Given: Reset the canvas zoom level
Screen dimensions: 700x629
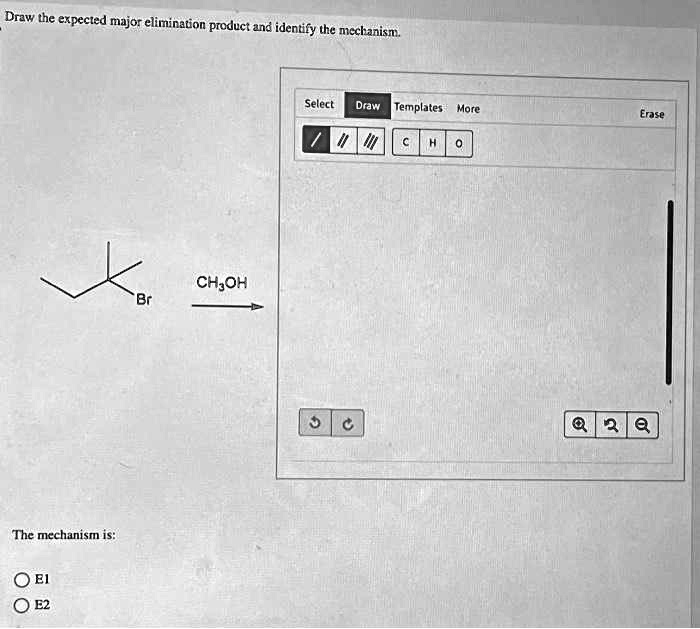Looking at the screenshot, I should pyautogui.click(x=611, y=425).
